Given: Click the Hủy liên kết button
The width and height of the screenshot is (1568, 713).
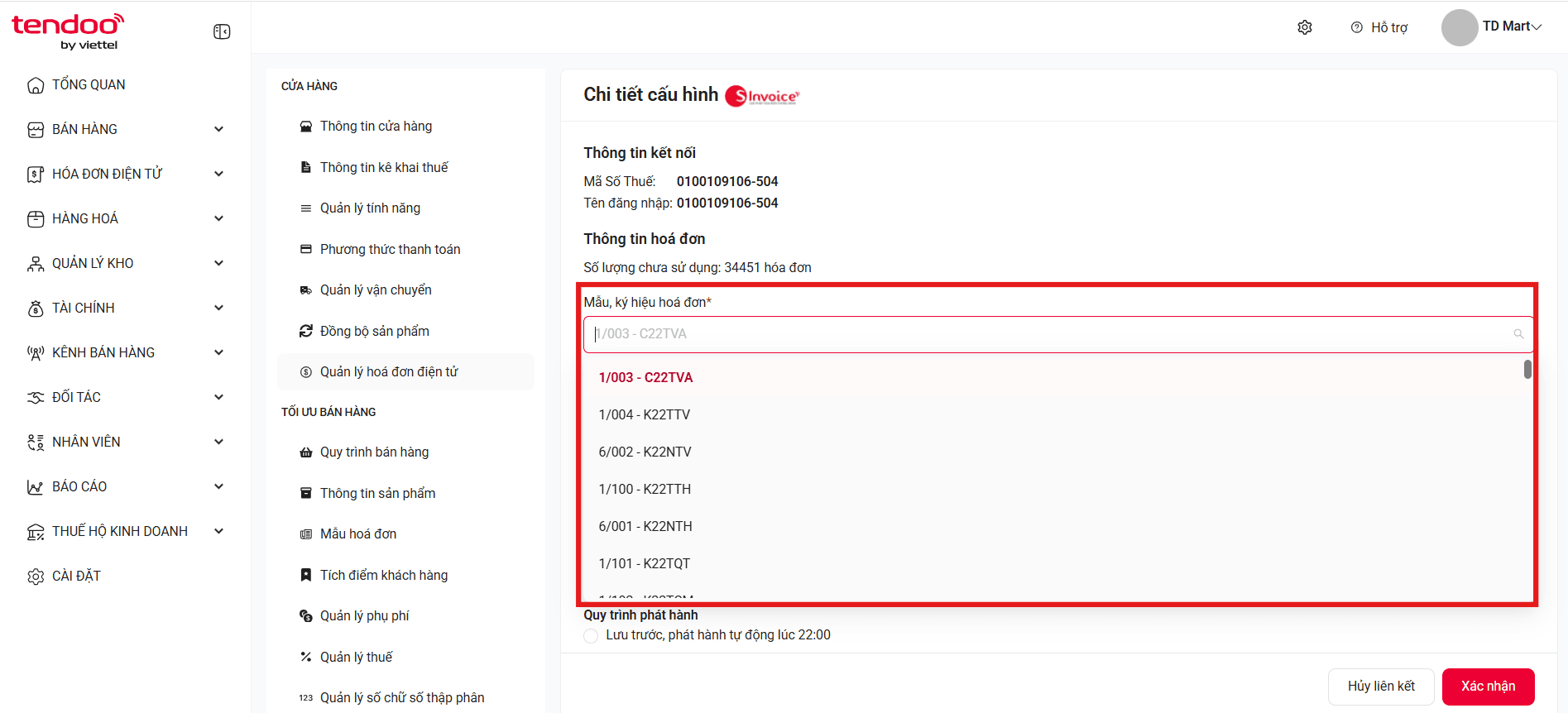Looking at the screenshot, I should 1381,687.
